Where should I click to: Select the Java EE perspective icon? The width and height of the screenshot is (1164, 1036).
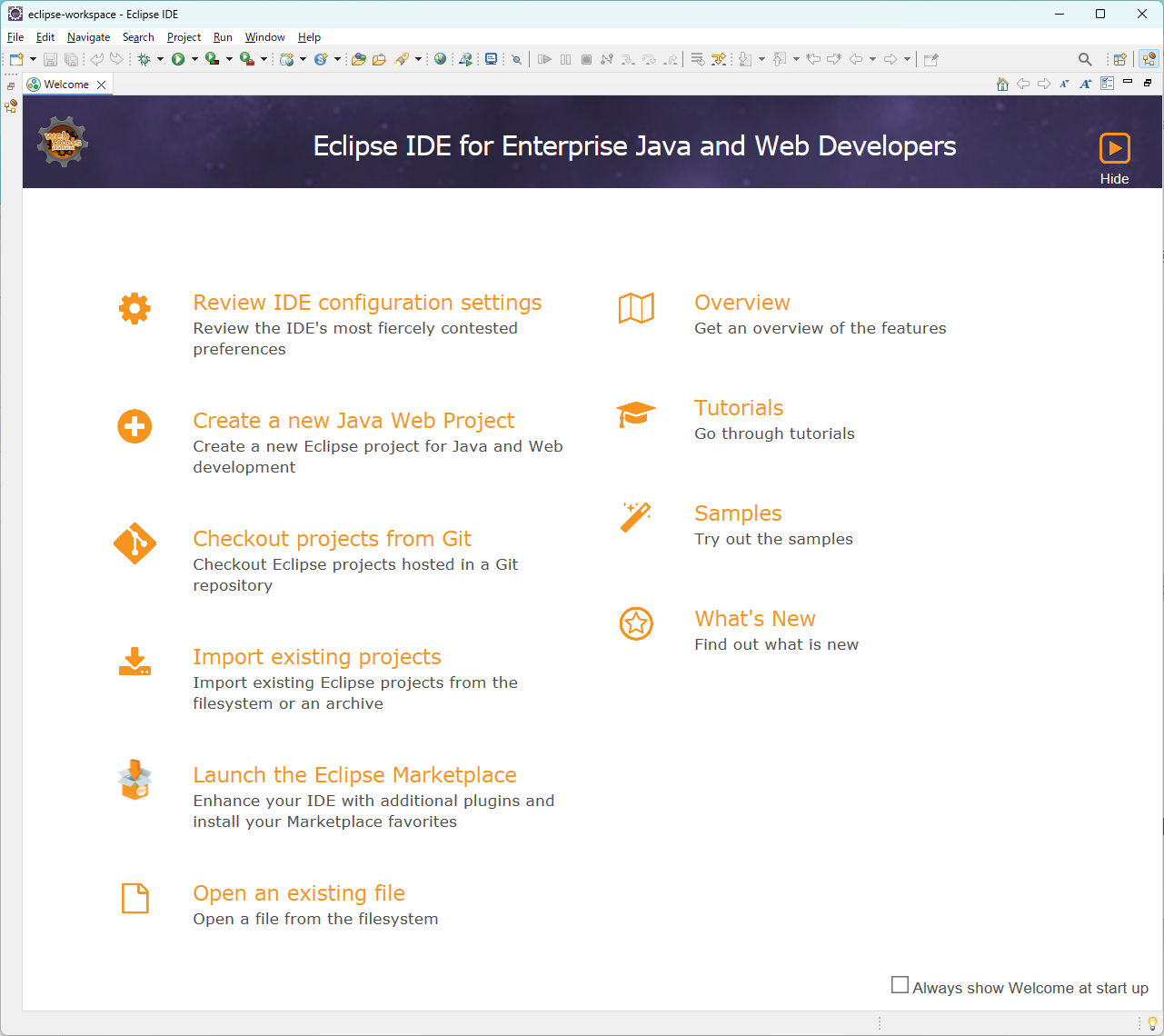[1149, 59]
